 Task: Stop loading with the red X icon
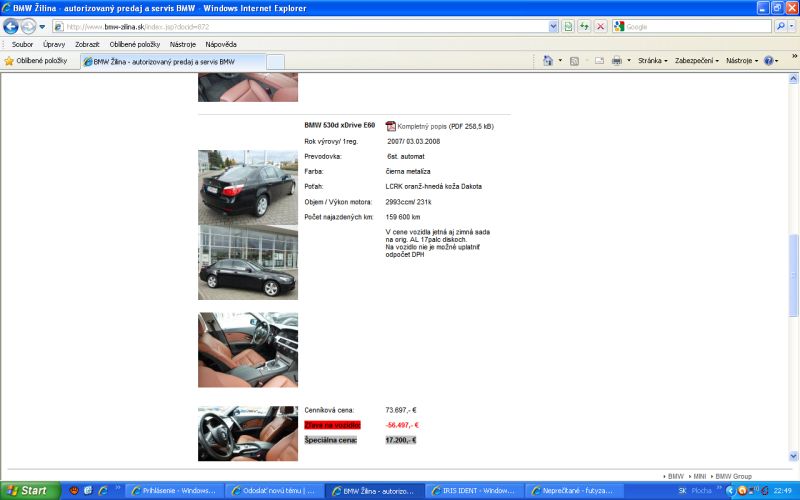(x=601, y=27)
